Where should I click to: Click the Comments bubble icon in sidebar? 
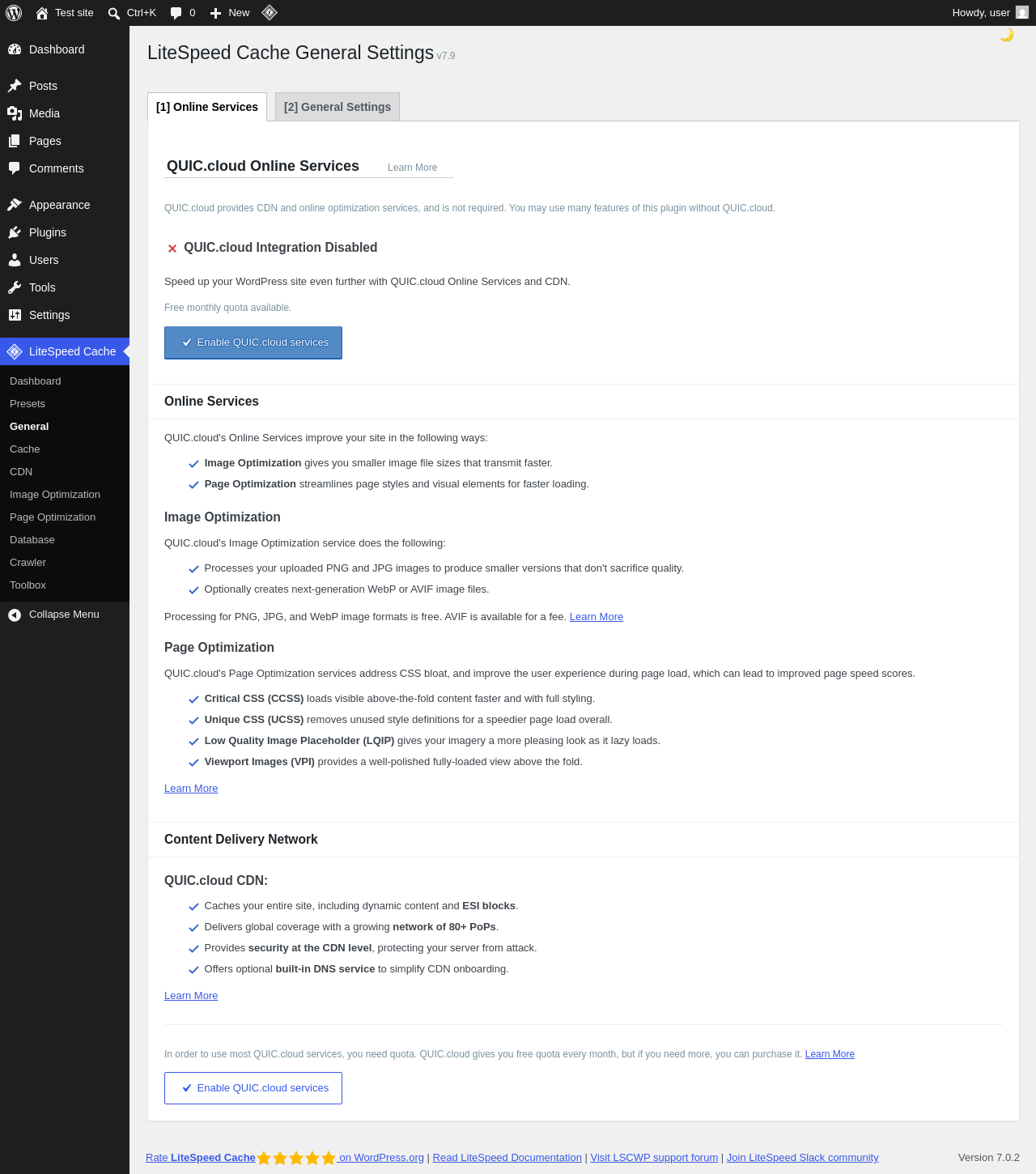[15, 168]
